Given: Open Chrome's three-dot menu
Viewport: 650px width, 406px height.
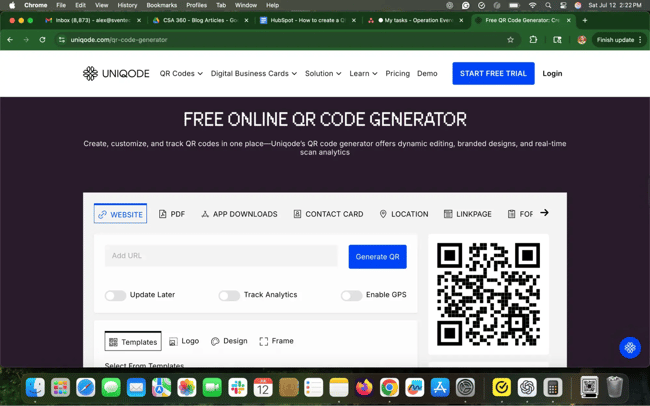Looking at the screenshot, I should coord(640,40).
